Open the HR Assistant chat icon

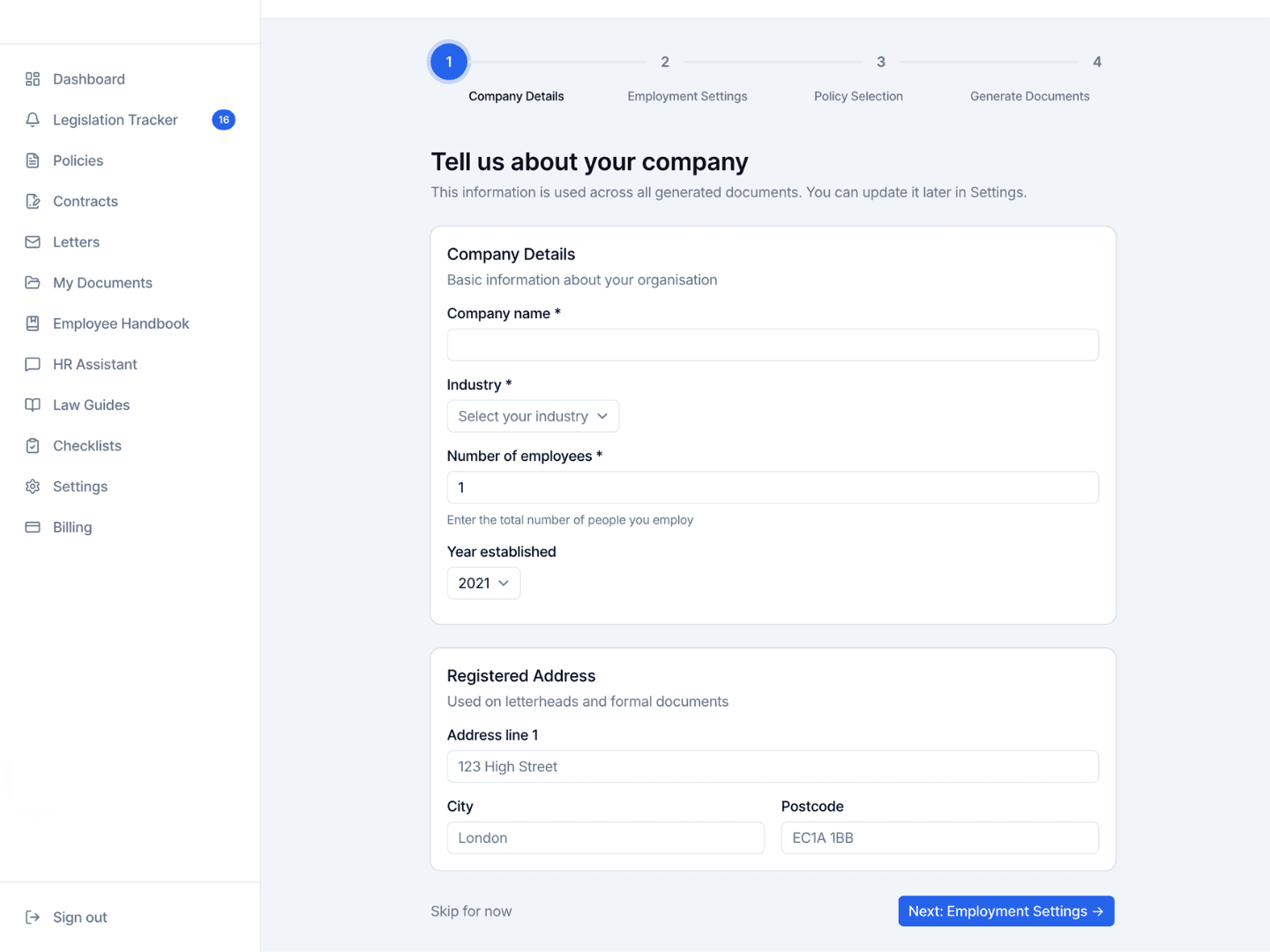coord(33,364)
